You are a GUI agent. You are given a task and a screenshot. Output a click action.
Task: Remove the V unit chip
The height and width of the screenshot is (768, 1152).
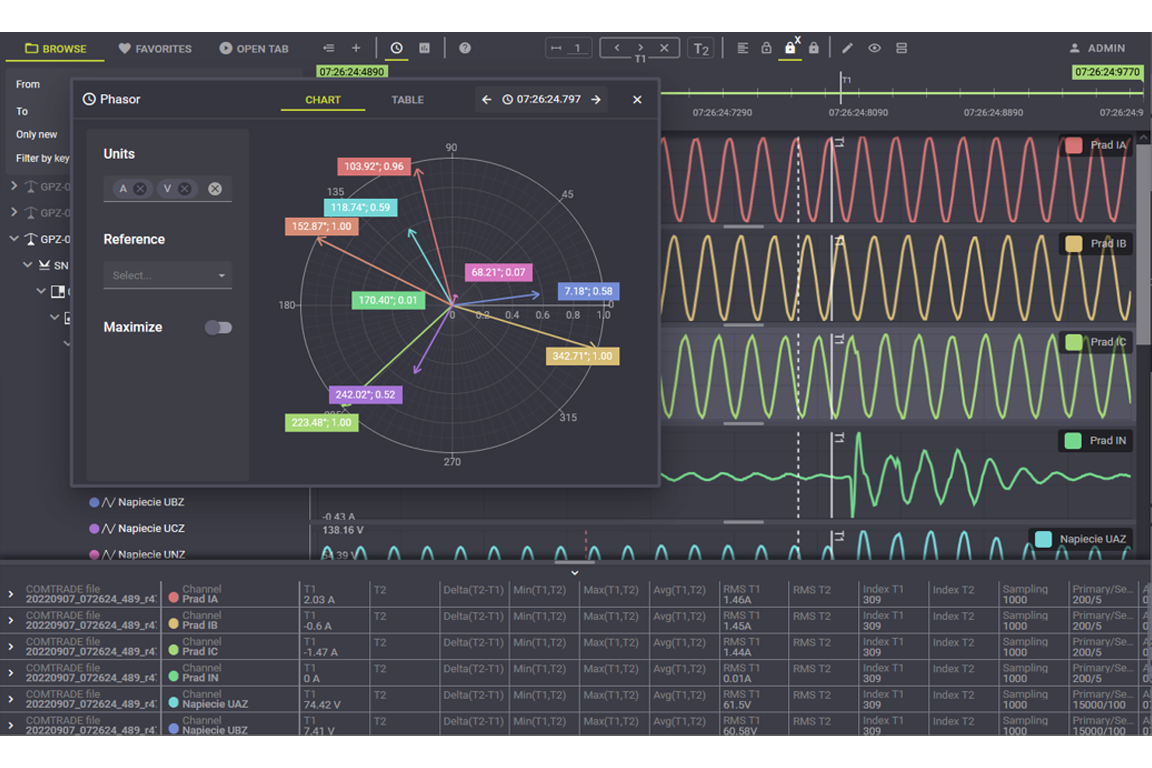coord(185,189)
